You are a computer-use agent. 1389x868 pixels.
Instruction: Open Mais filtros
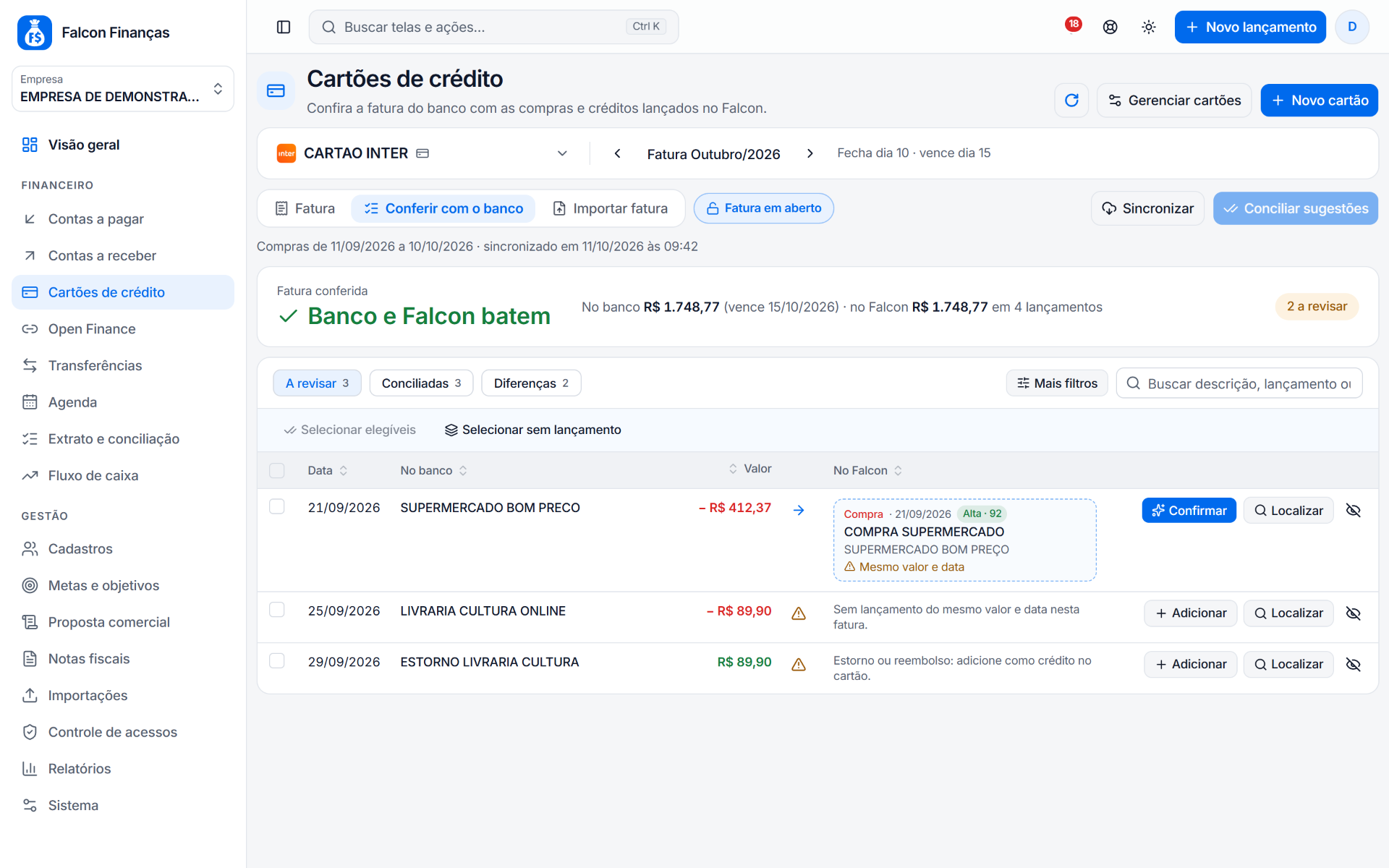1057,383
